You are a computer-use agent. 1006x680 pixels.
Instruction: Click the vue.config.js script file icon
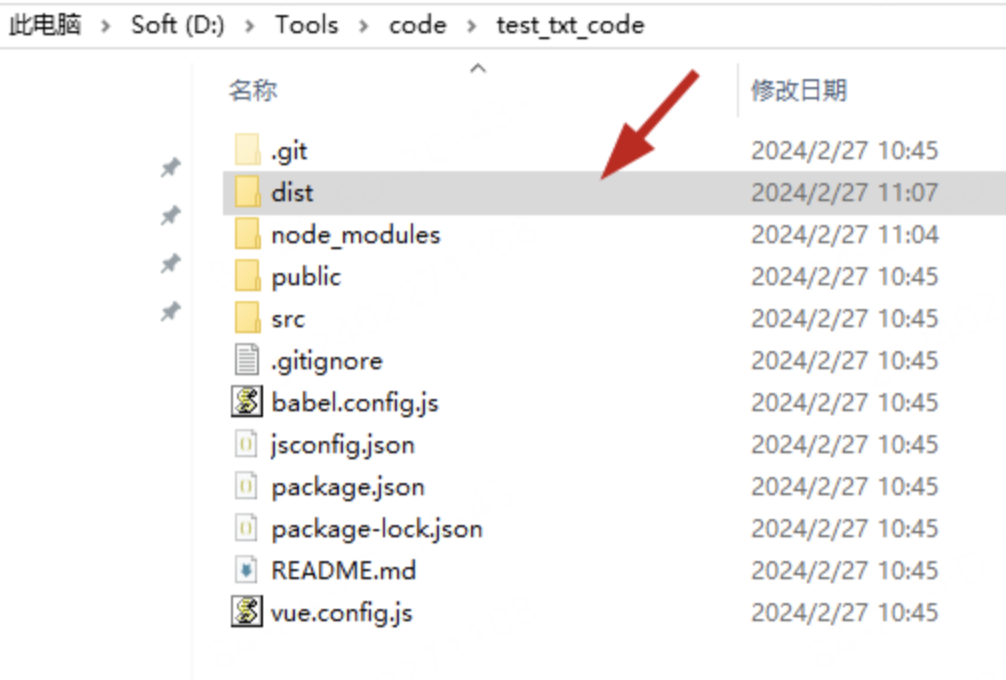pos(247,612)
